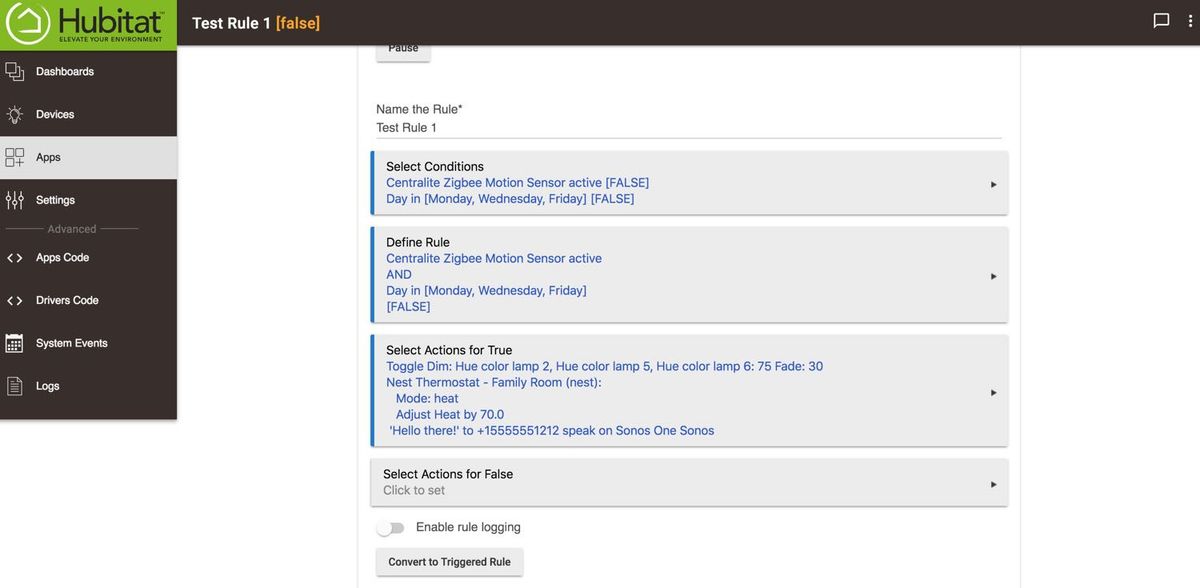The height and width of the screenshot is (588, 1200).
Task: Expand the Define Rule section arrow
Action: (x=993, y=276)
